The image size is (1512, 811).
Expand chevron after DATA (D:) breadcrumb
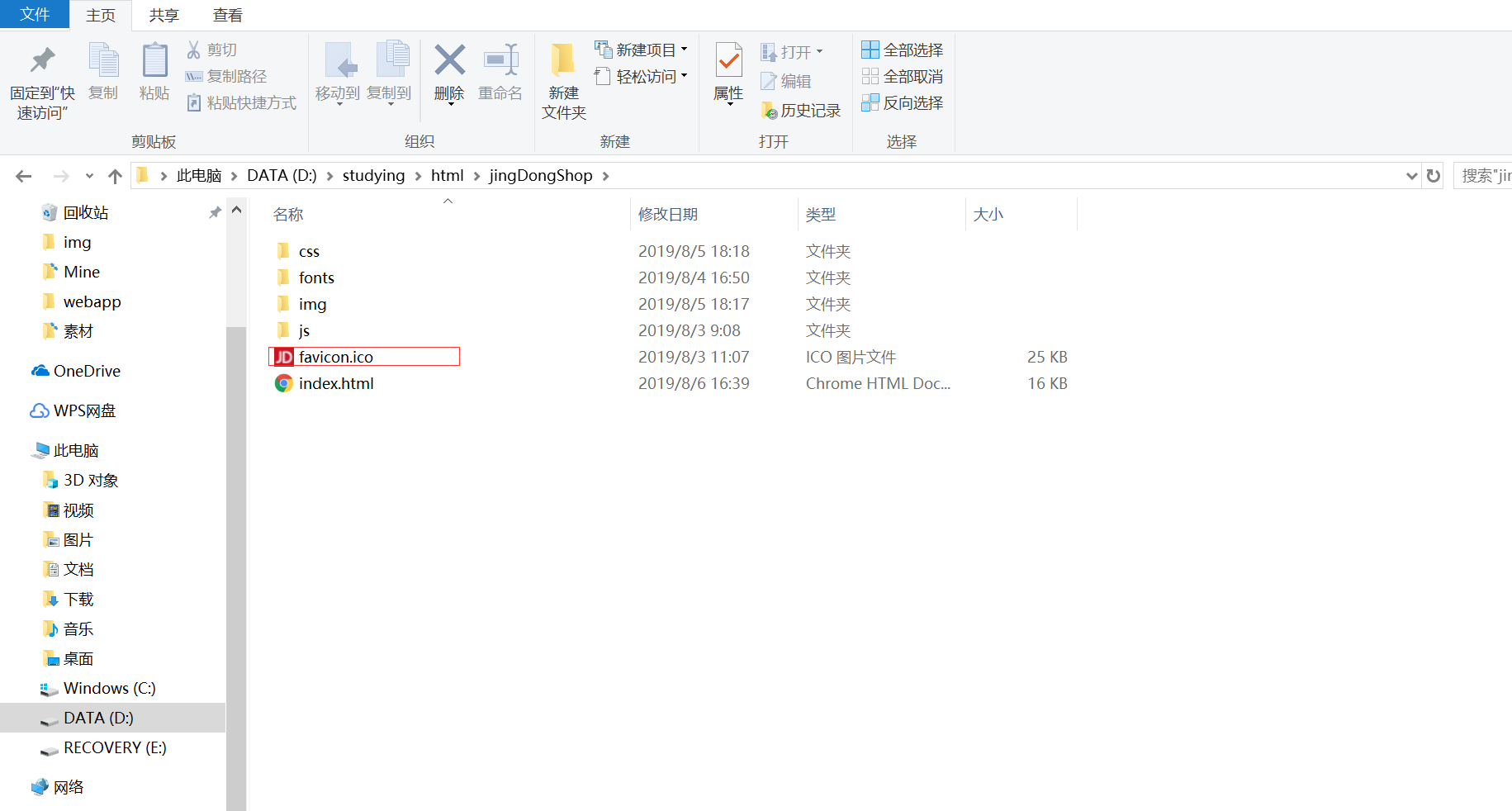click(329, 176)
